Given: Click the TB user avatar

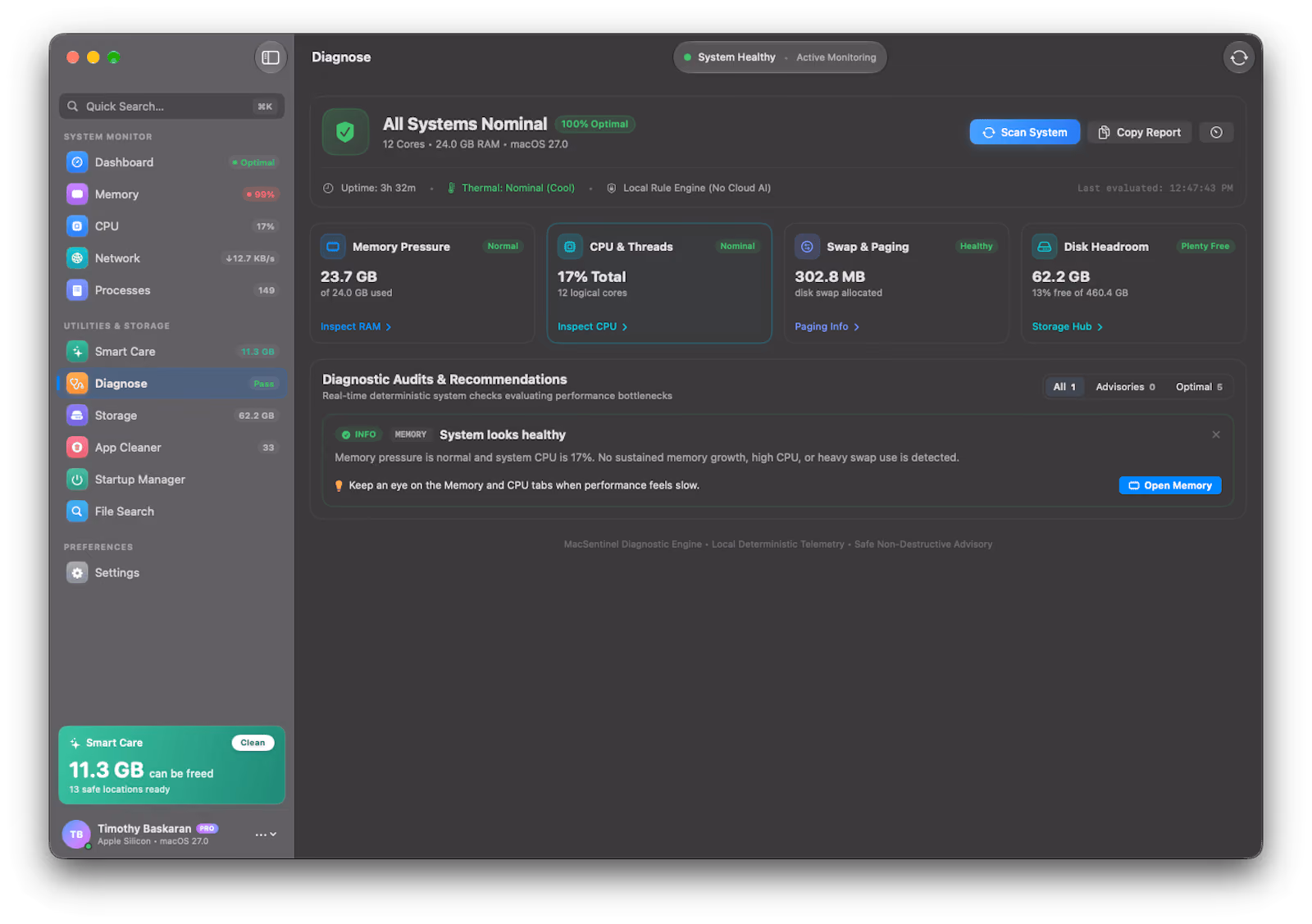Looking at the screenshot, I should (x=76, y=835).
